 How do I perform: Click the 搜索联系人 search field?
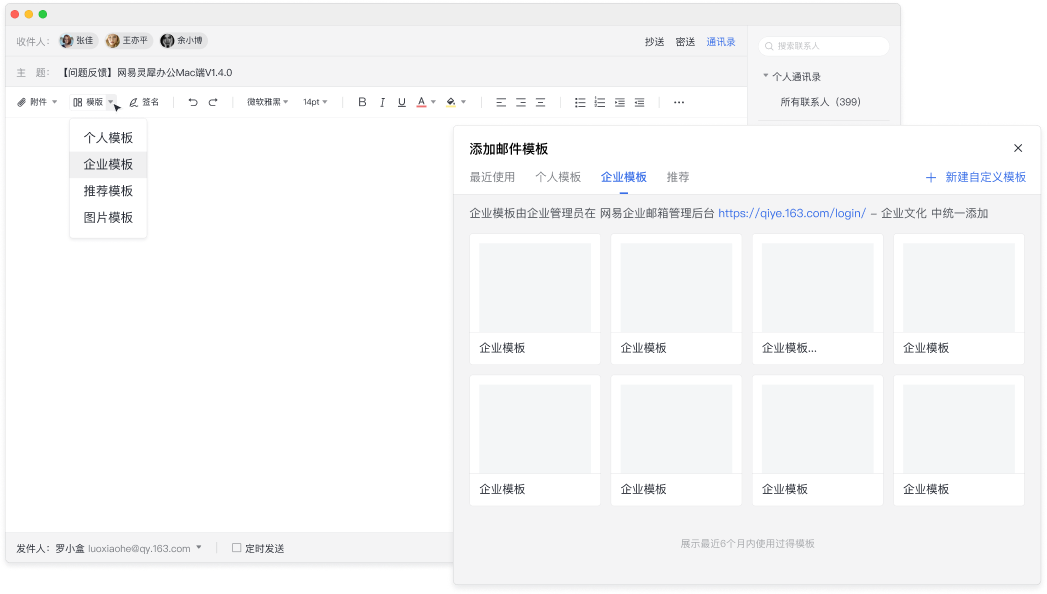825,46
